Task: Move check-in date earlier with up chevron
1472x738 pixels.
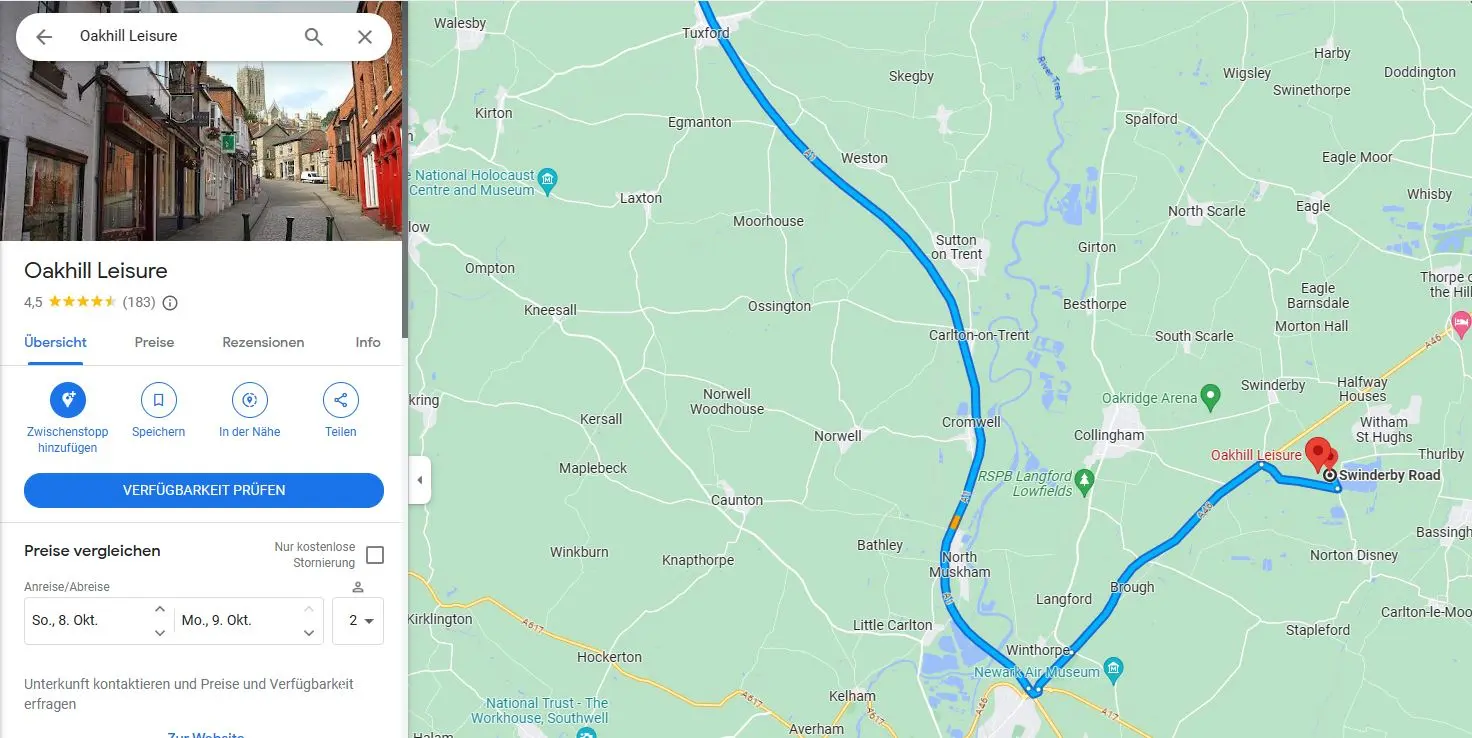Action: pos(160,608)
